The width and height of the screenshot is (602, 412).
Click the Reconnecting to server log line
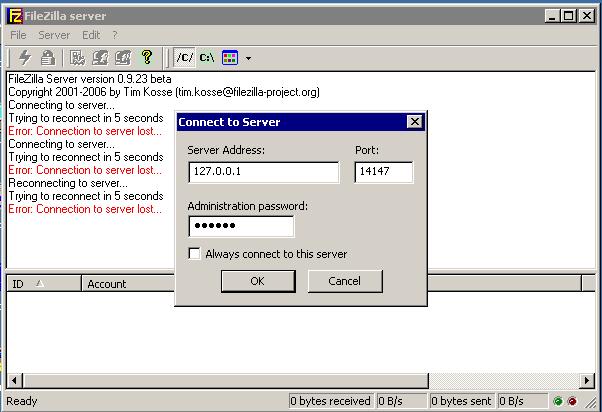pyautogui.click(x=68, y=183)
